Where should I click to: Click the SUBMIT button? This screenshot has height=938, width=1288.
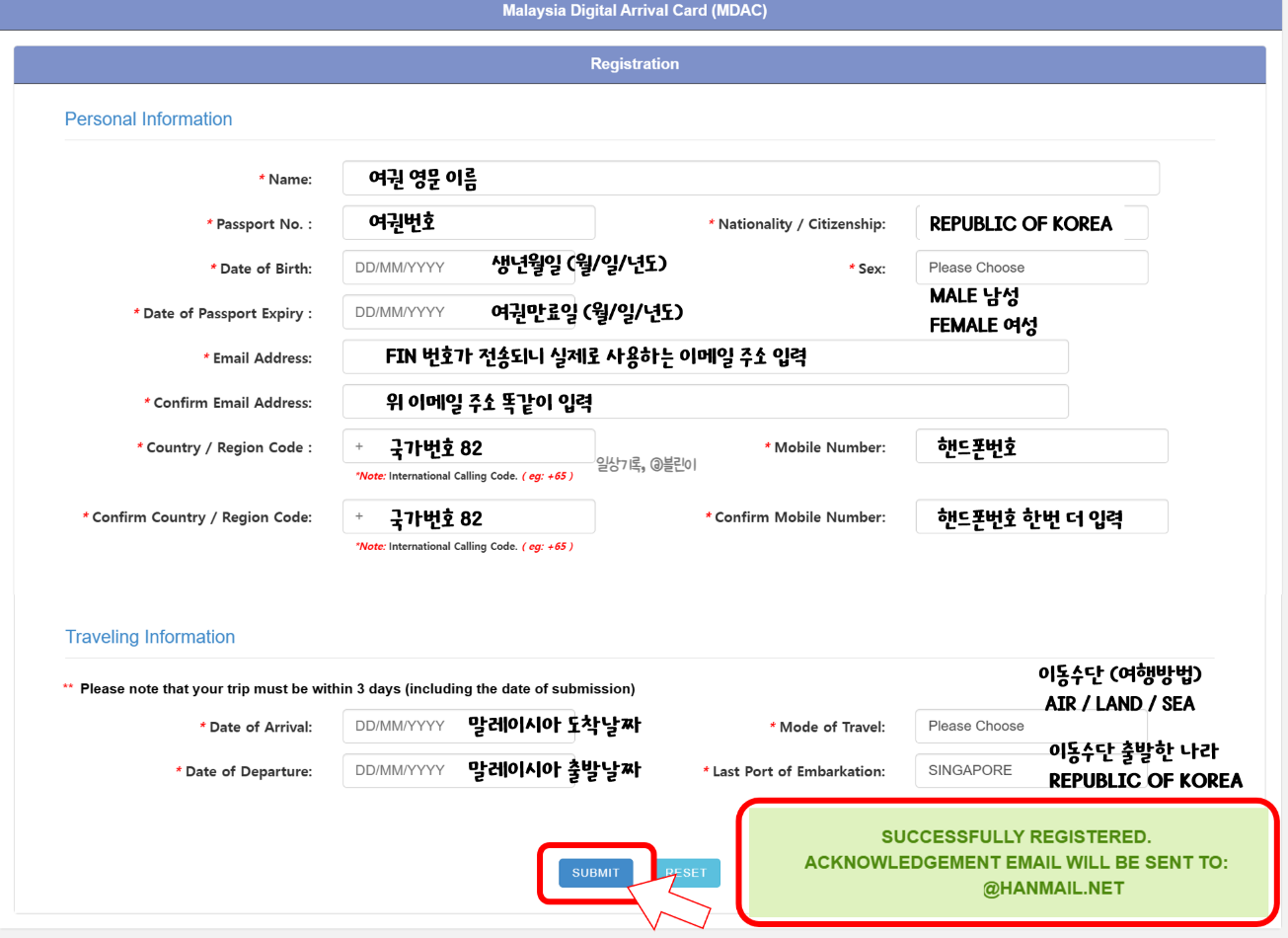point(595,873)
